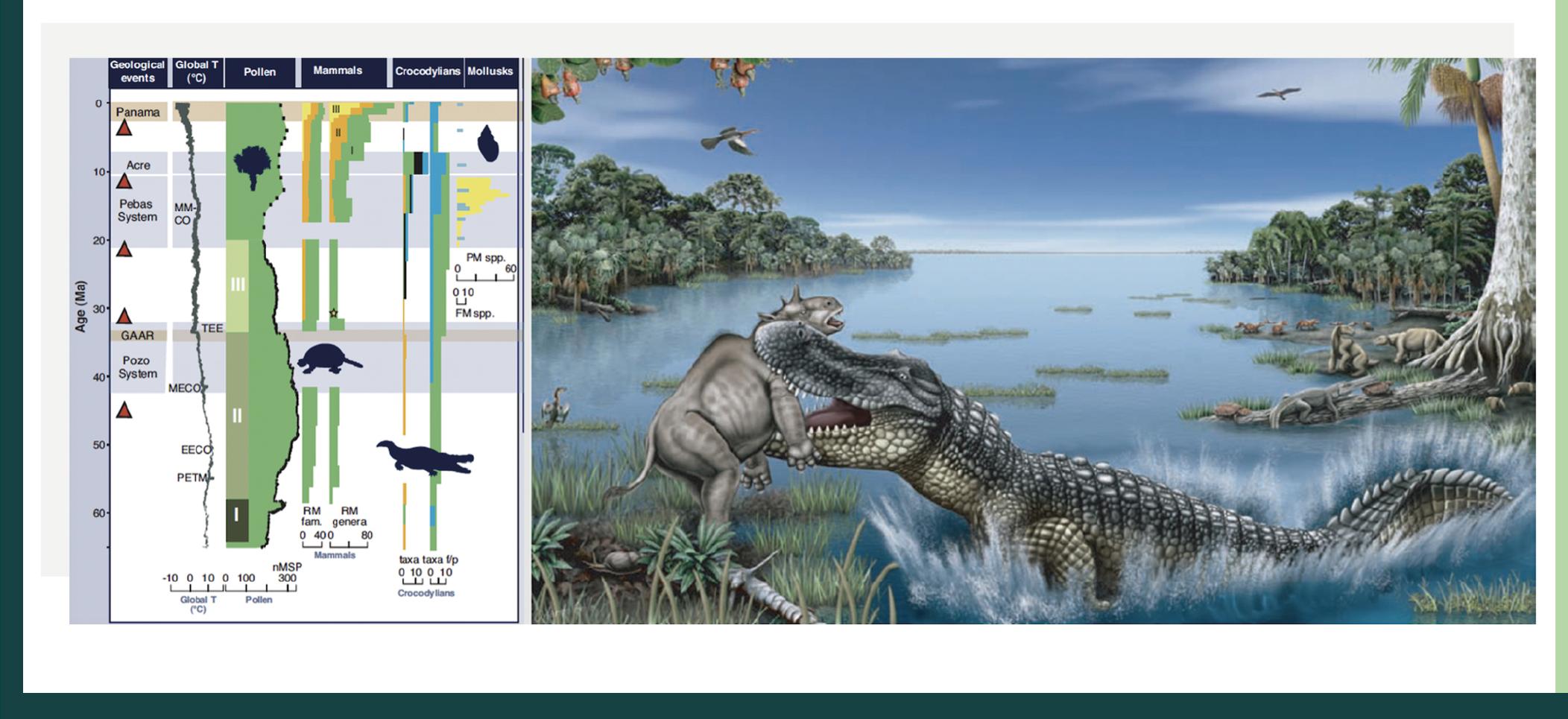The image size is (1568, 719).
Task: Click the 'Global T (°C)' dark header
Action: [x=197, y=72]
